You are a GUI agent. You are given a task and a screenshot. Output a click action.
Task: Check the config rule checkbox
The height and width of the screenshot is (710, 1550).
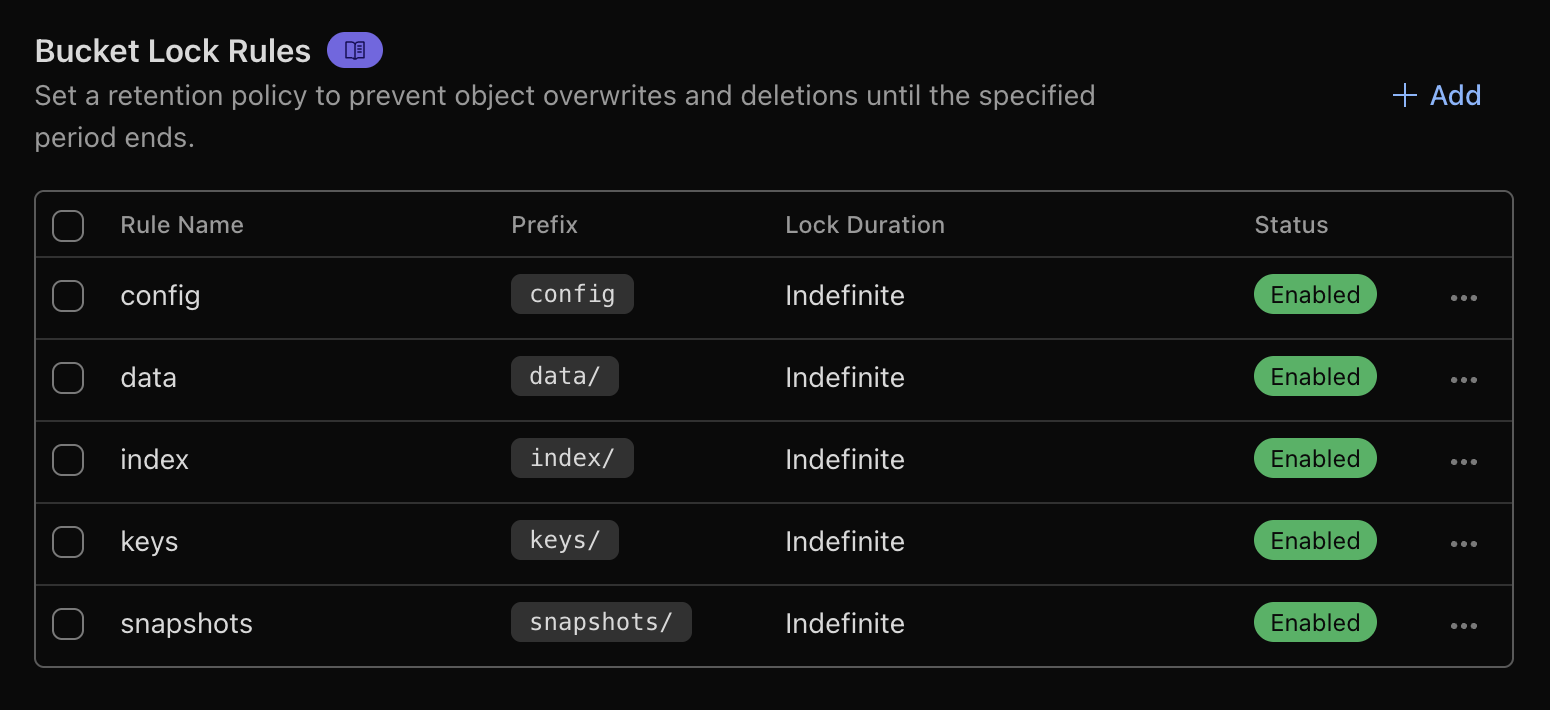[68, 296]
